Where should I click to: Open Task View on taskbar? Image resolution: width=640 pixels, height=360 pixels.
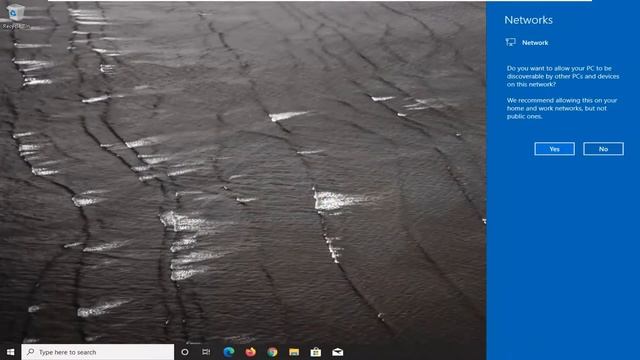[x=206, y=352]
